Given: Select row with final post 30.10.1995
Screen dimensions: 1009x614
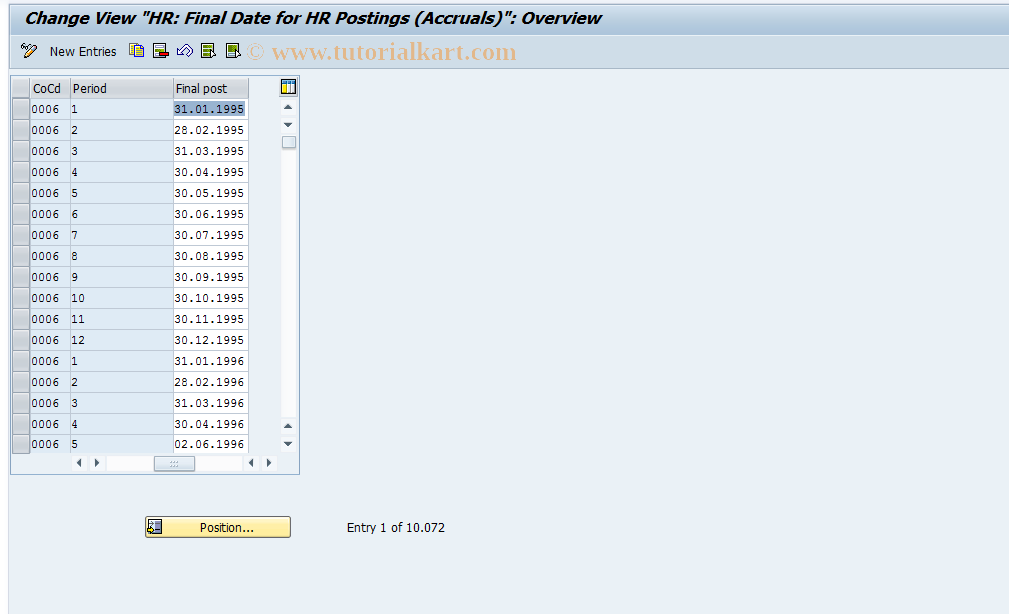Looking at the screenshot, I should tap(21, 298).
